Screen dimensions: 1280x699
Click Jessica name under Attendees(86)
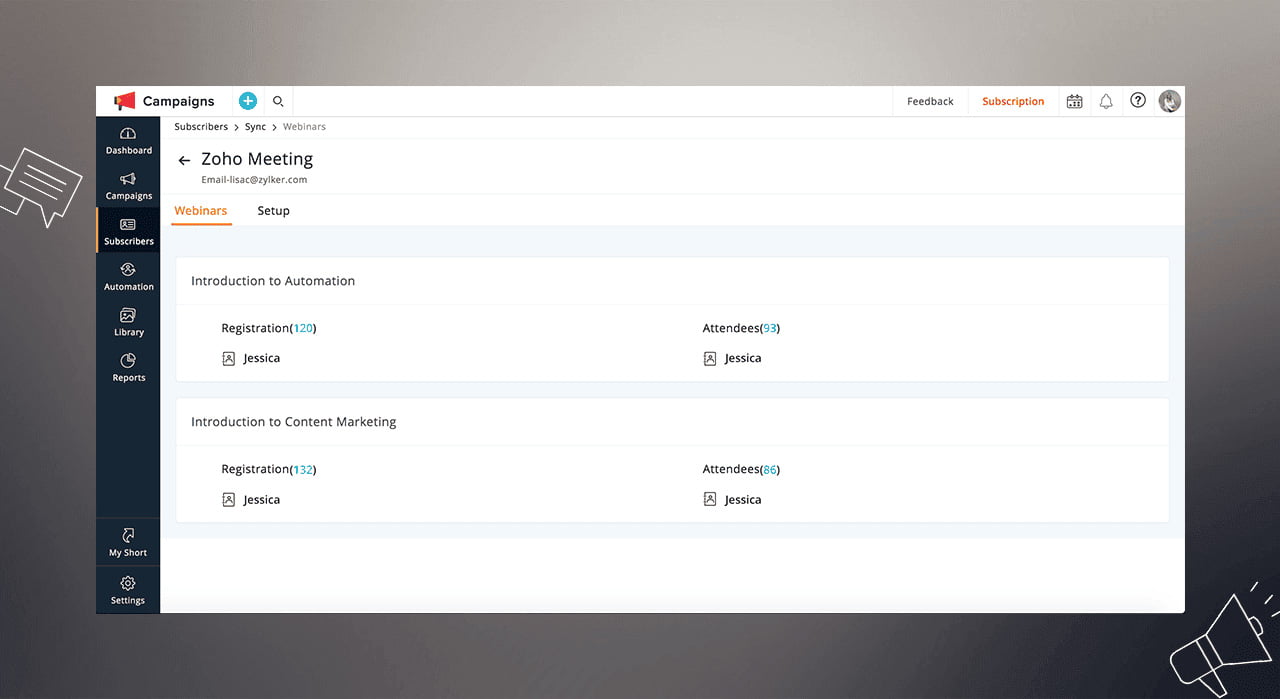743,499
